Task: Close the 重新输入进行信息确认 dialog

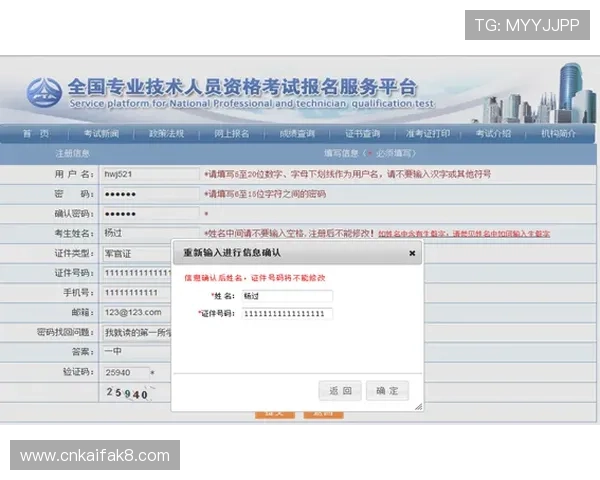Action: (x=412, y=253)
